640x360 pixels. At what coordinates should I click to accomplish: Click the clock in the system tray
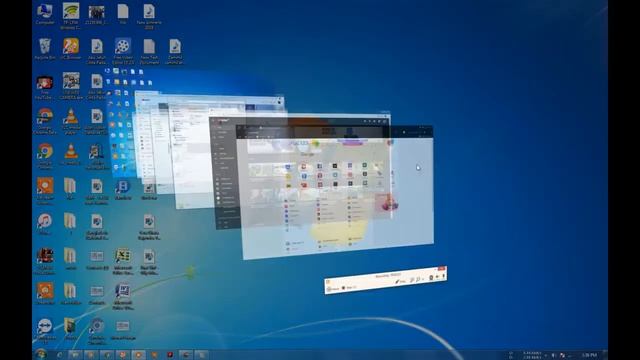[589, 355]
